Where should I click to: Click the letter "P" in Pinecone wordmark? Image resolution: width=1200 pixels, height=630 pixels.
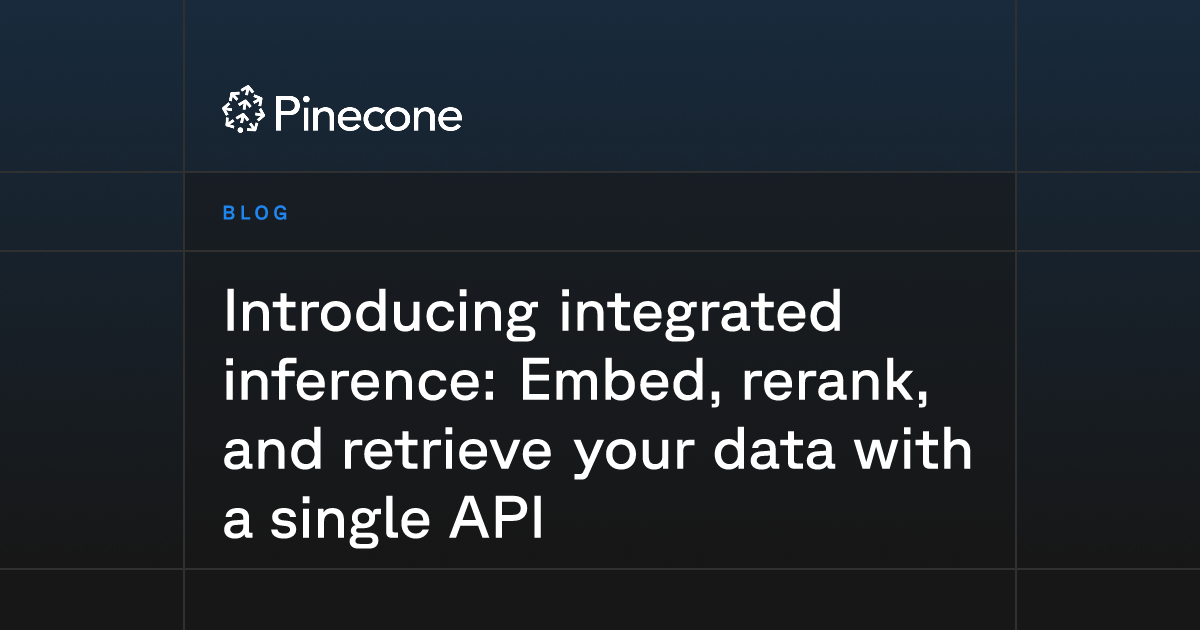[x=285, y=115]
